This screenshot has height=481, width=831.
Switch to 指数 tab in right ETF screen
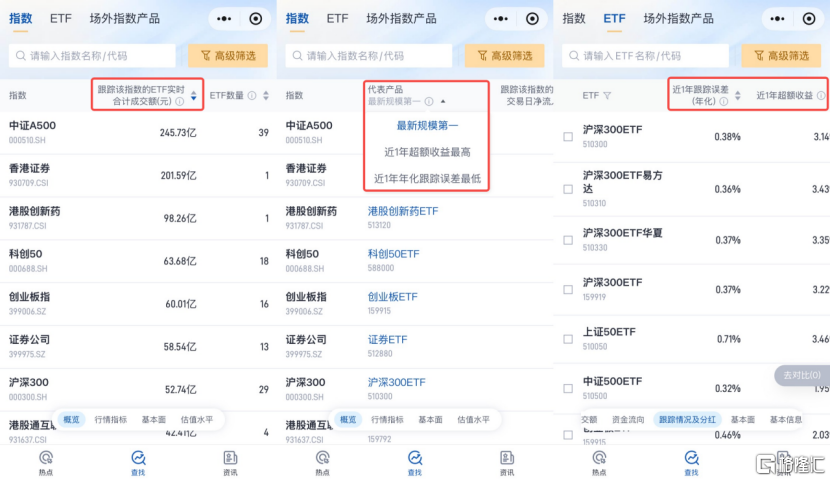coord(574,19)
